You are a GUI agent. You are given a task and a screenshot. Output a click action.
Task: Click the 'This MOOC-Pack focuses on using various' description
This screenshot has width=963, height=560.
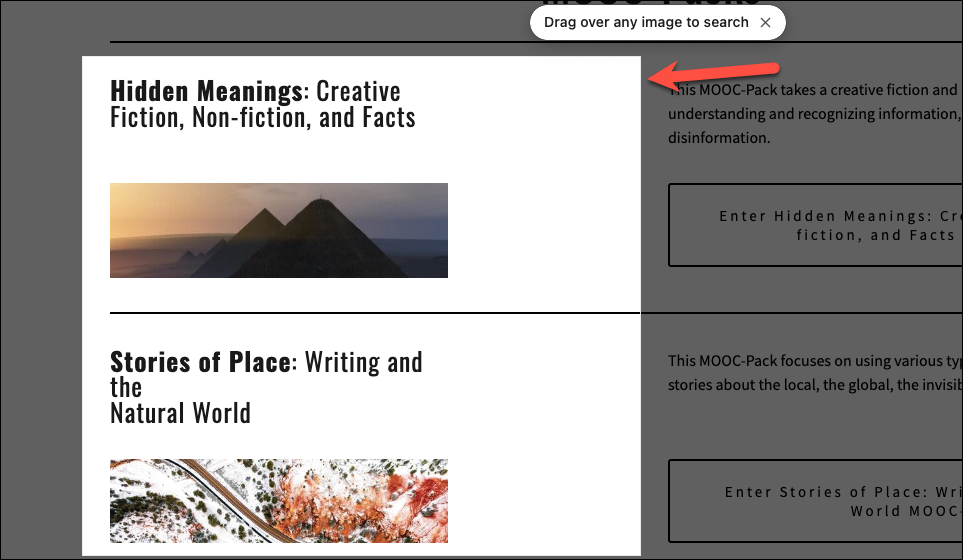816,361
